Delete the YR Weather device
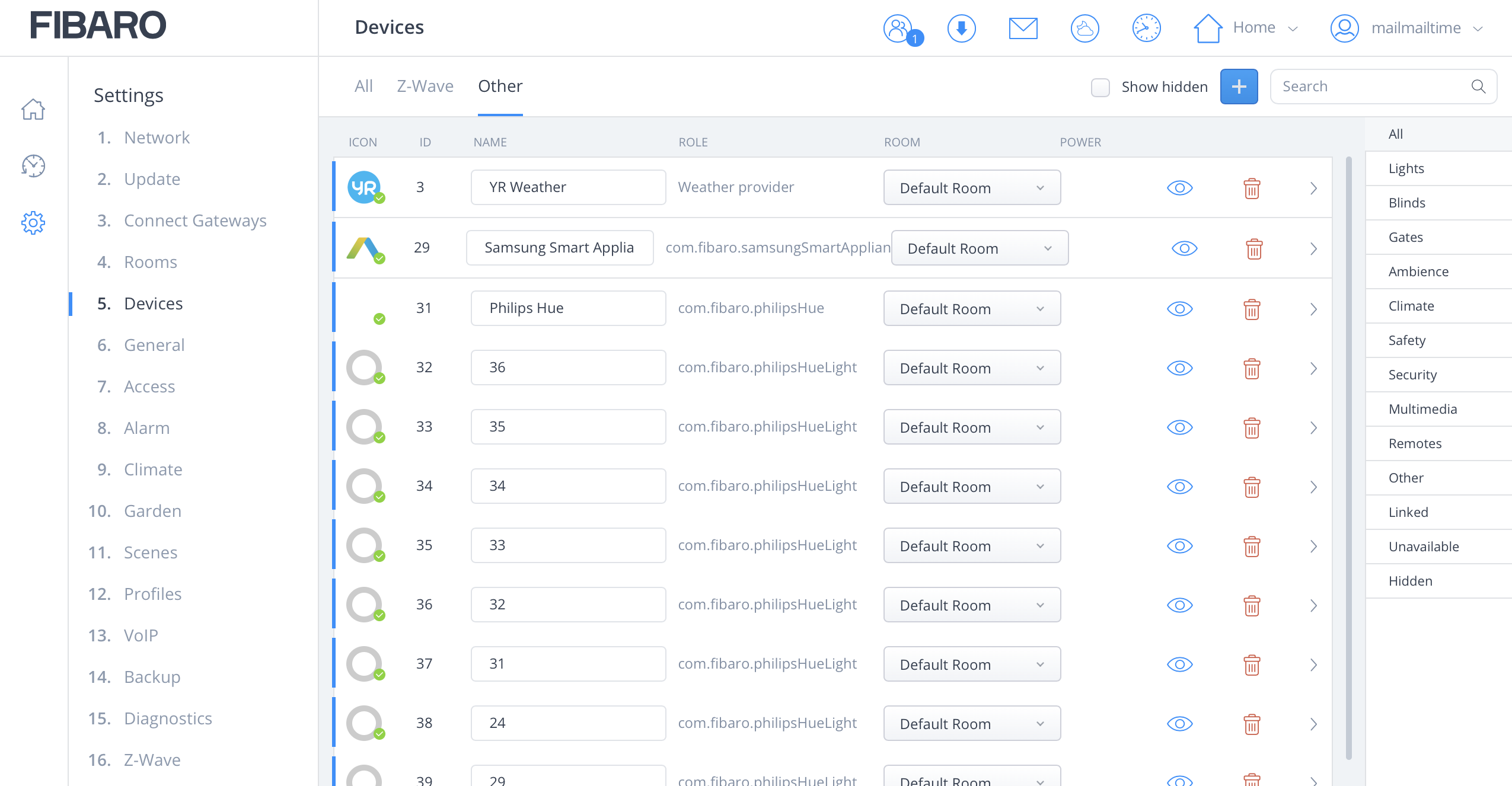1512x786 pixels. (1252, 188)
